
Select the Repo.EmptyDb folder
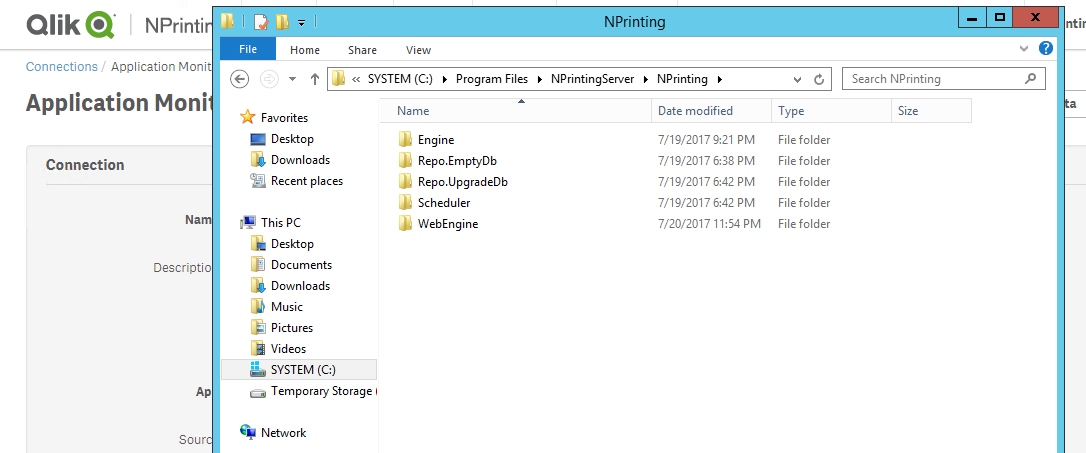point(457,161)
